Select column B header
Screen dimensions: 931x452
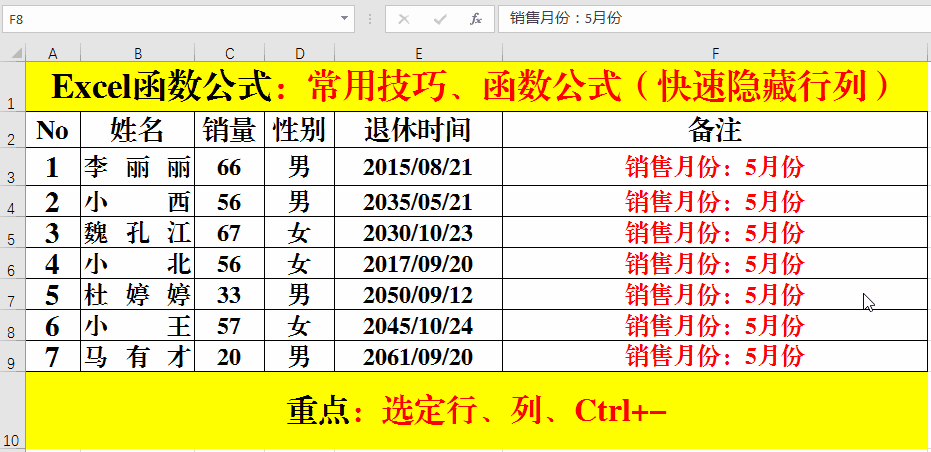point(138,54)
